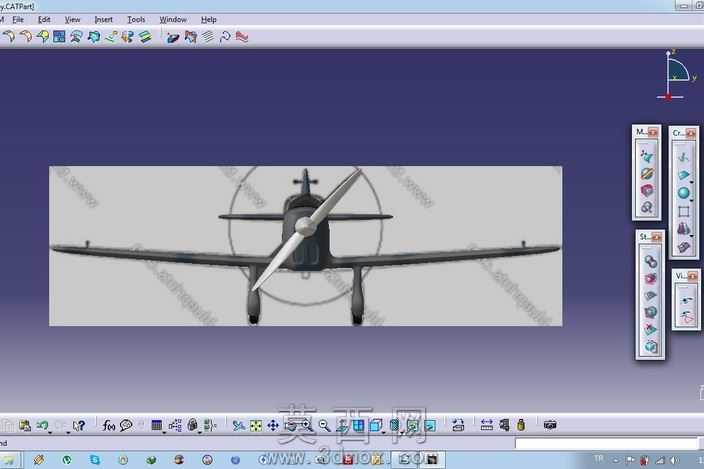Expand the isometric view cube dropdown arrow
The width and height of the screenshot is (704, 469).
click(x=383, y=432)
